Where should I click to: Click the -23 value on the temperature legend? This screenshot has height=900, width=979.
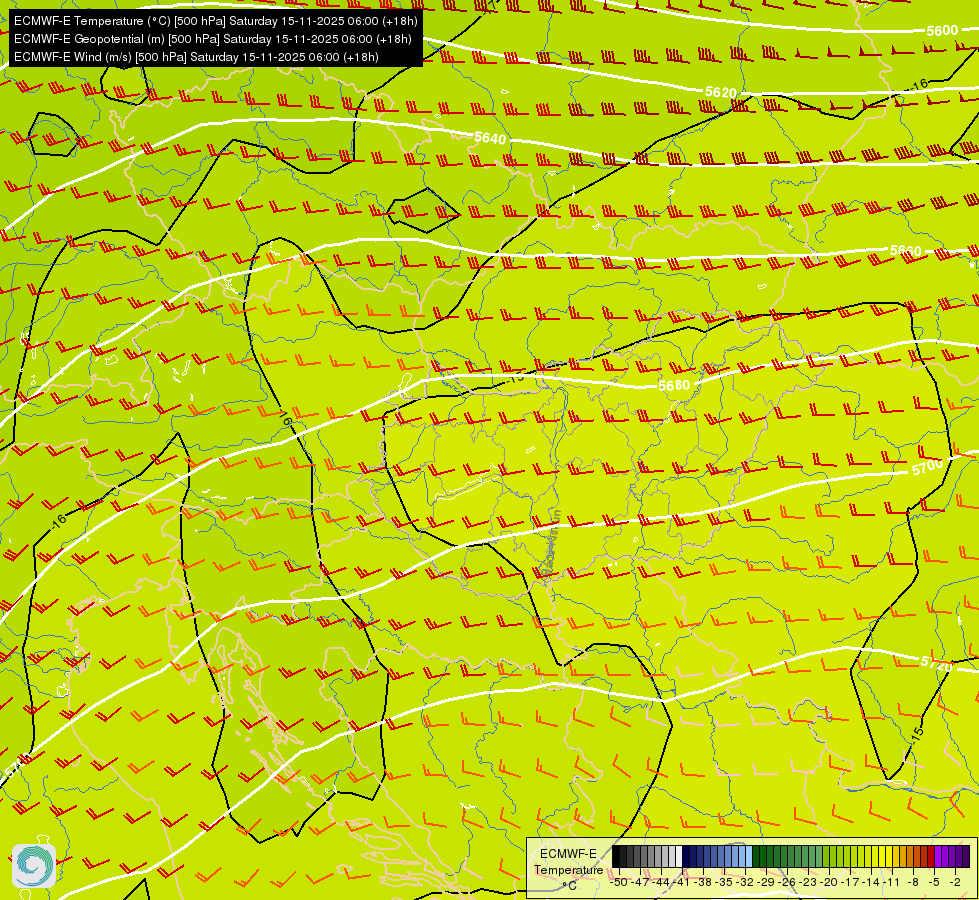(809, 882)
